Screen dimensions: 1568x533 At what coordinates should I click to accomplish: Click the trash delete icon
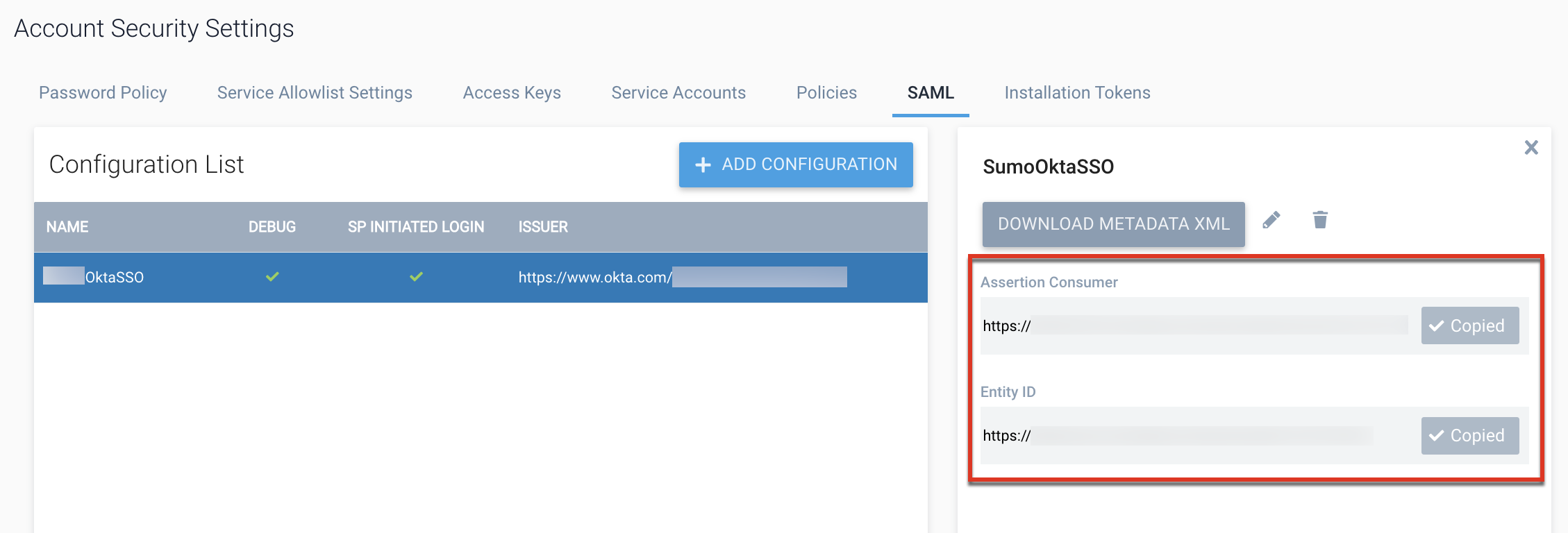pos(1320,220)
